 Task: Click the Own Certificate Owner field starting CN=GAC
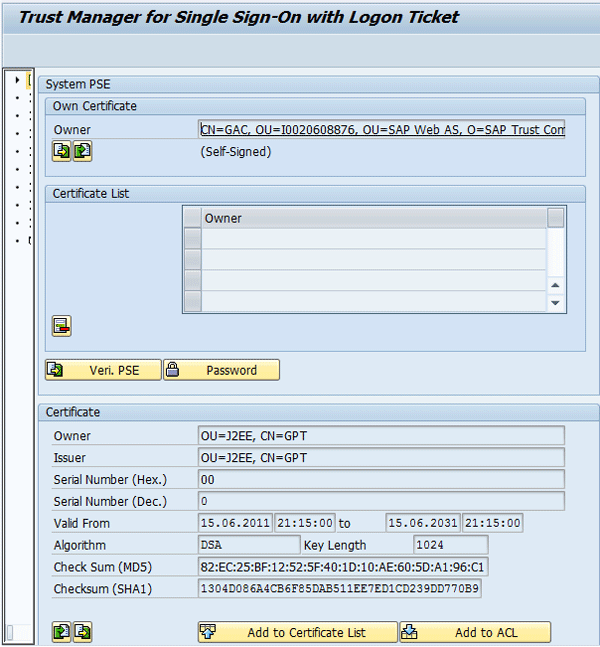pyautogui.click(x=381, y=129)
